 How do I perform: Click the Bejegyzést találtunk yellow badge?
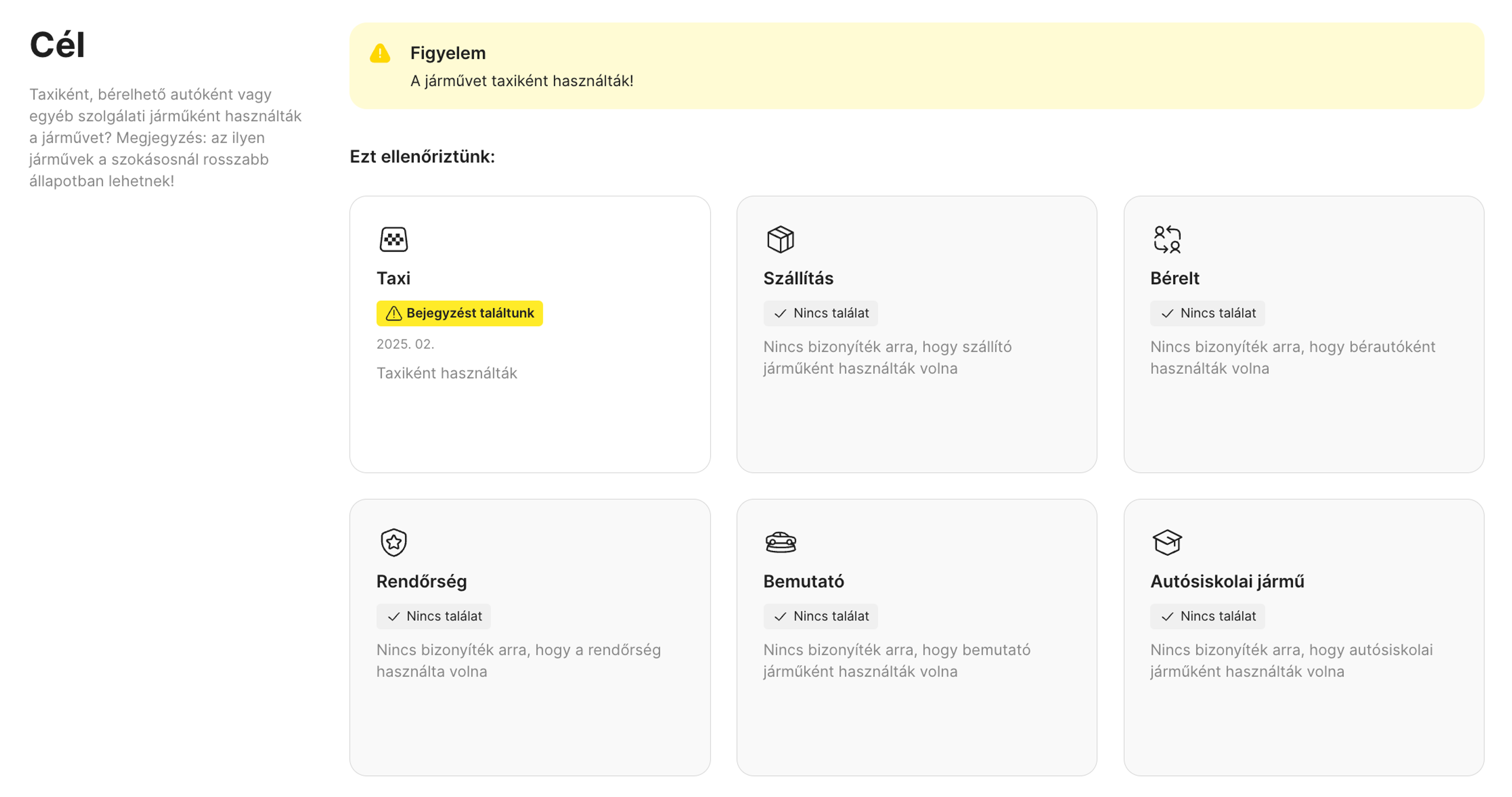click(x=460, y=313)
